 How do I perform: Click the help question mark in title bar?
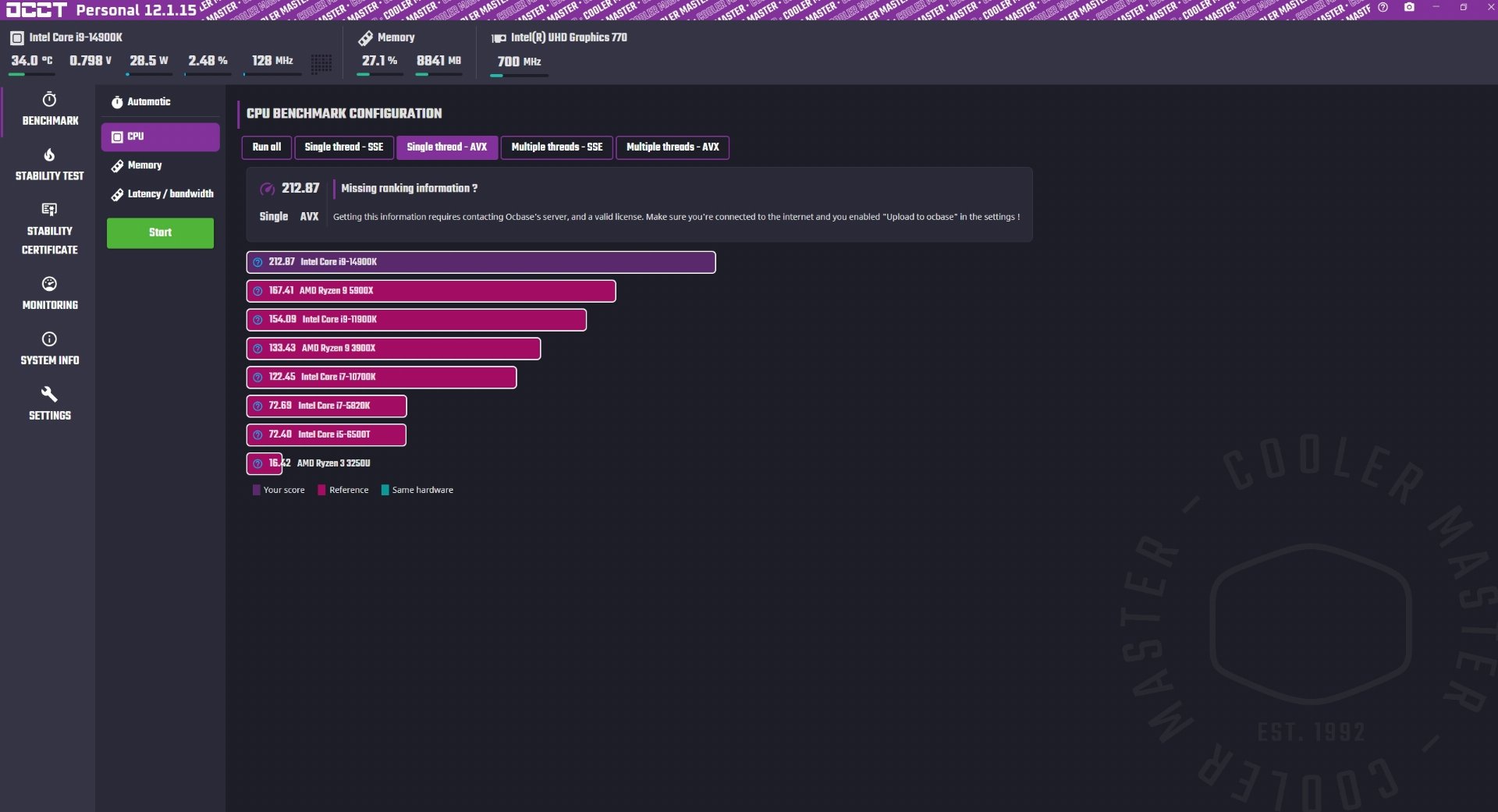[1383, 8]
